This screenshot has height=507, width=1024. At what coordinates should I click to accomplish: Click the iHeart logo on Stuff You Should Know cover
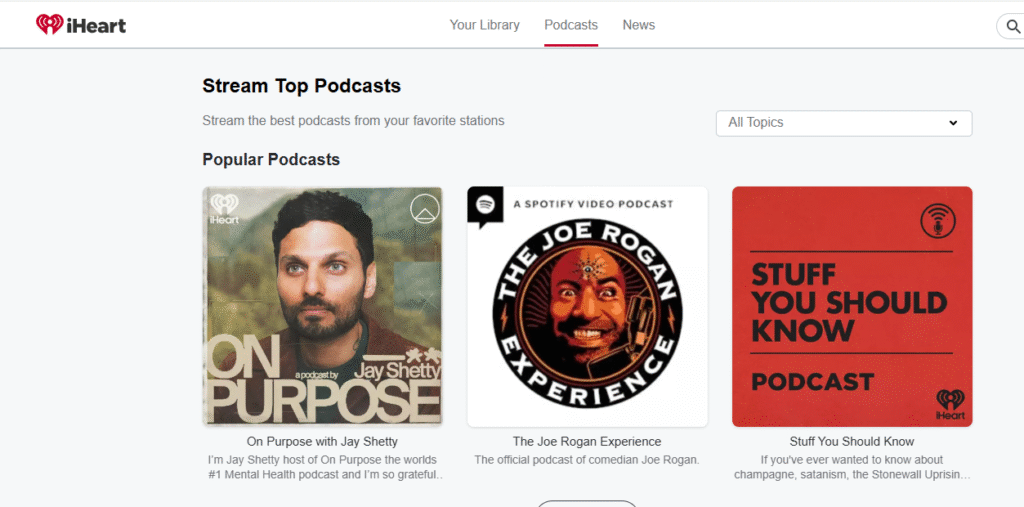pyautogui.click(x=949, y=405)
